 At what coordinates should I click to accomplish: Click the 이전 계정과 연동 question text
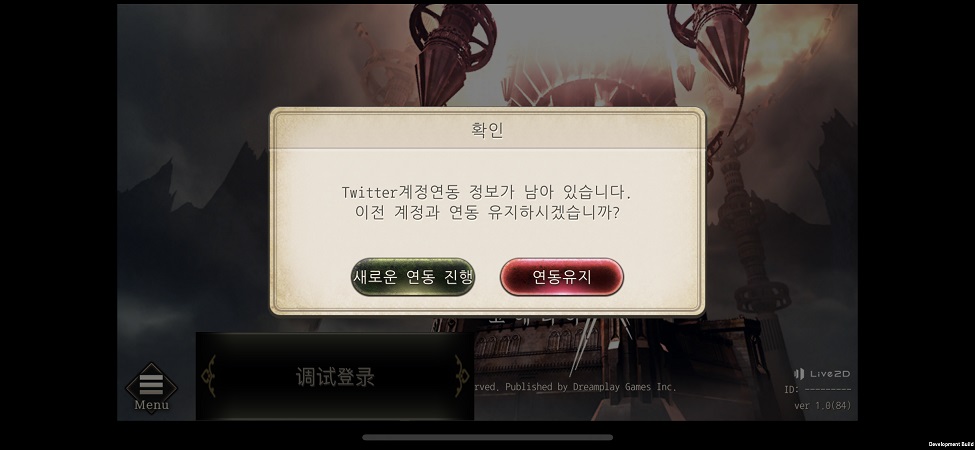[x=487, y=213]
